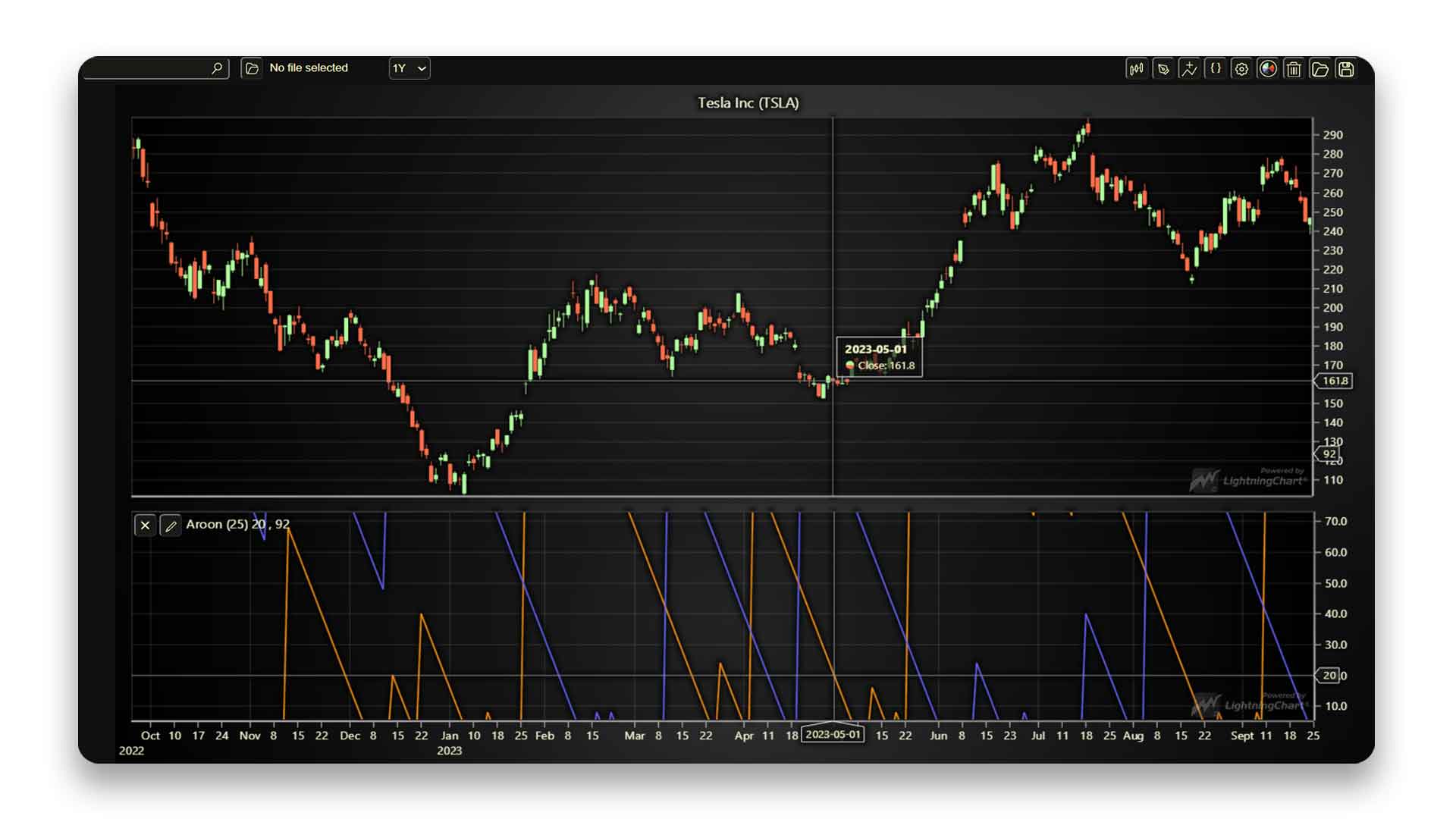Click the open folder icon in the toolbar

pos(1319,69)
